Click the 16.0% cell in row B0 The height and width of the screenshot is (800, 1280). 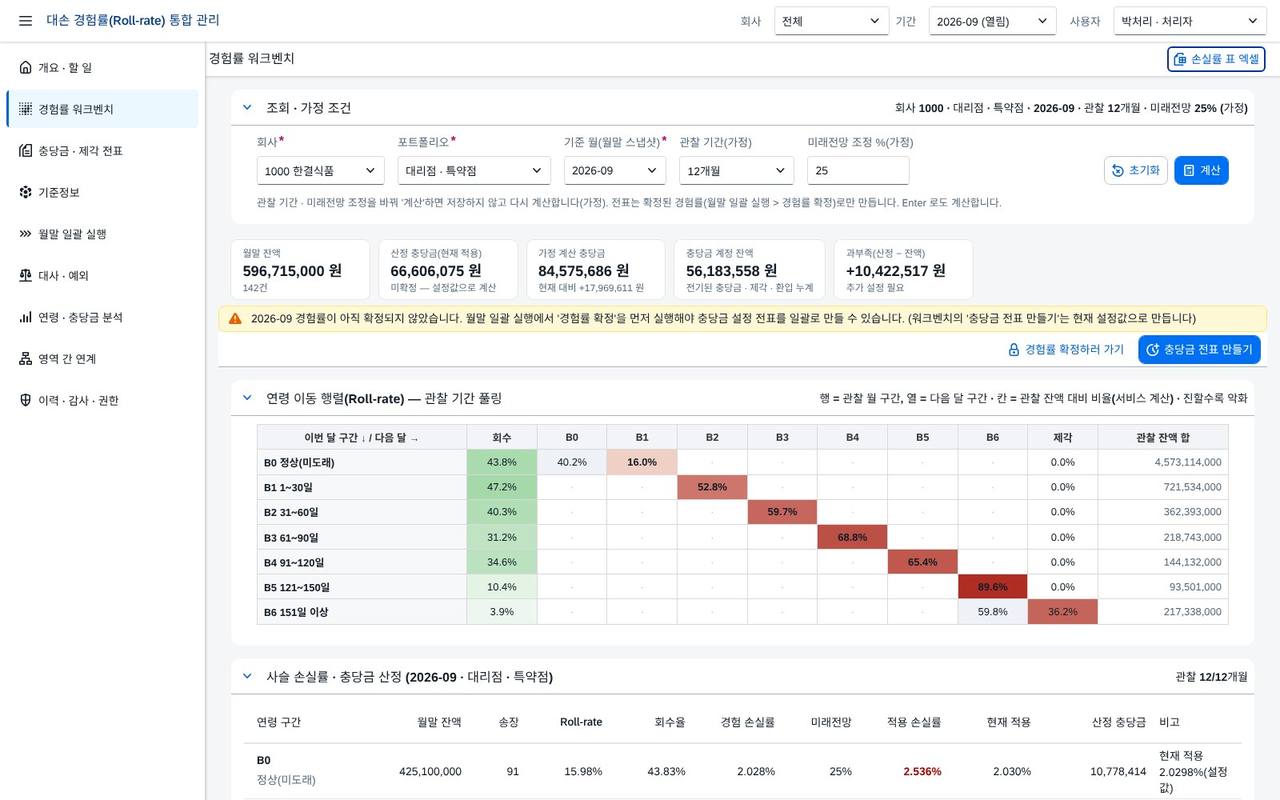coord(642,462)
